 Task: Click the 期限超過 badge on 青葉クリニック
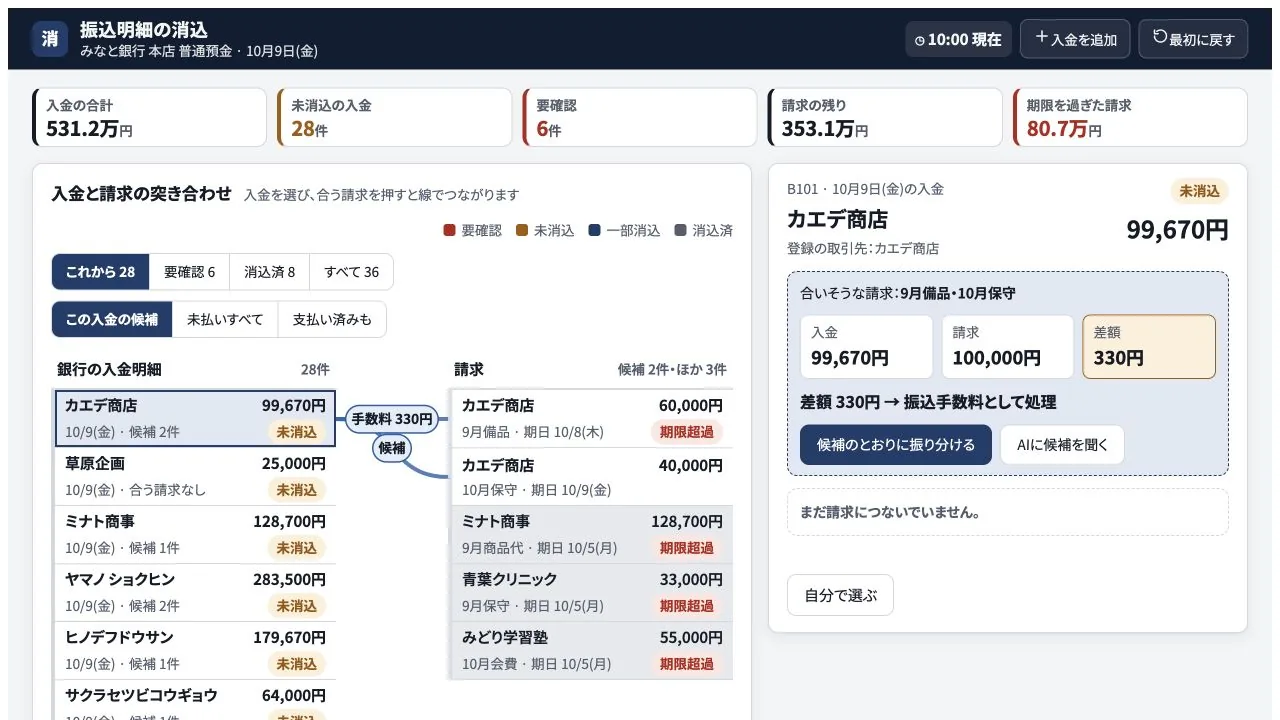tap(686, 606)
